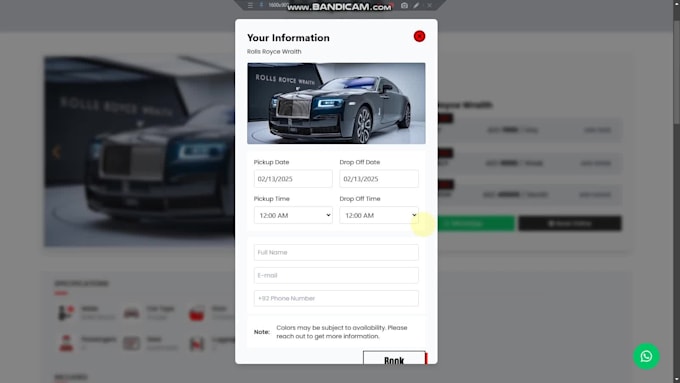Click the Bandicam recording bar X icon
Screen dimensions: 680x383
pyautogui.click(x=429, y=5)
